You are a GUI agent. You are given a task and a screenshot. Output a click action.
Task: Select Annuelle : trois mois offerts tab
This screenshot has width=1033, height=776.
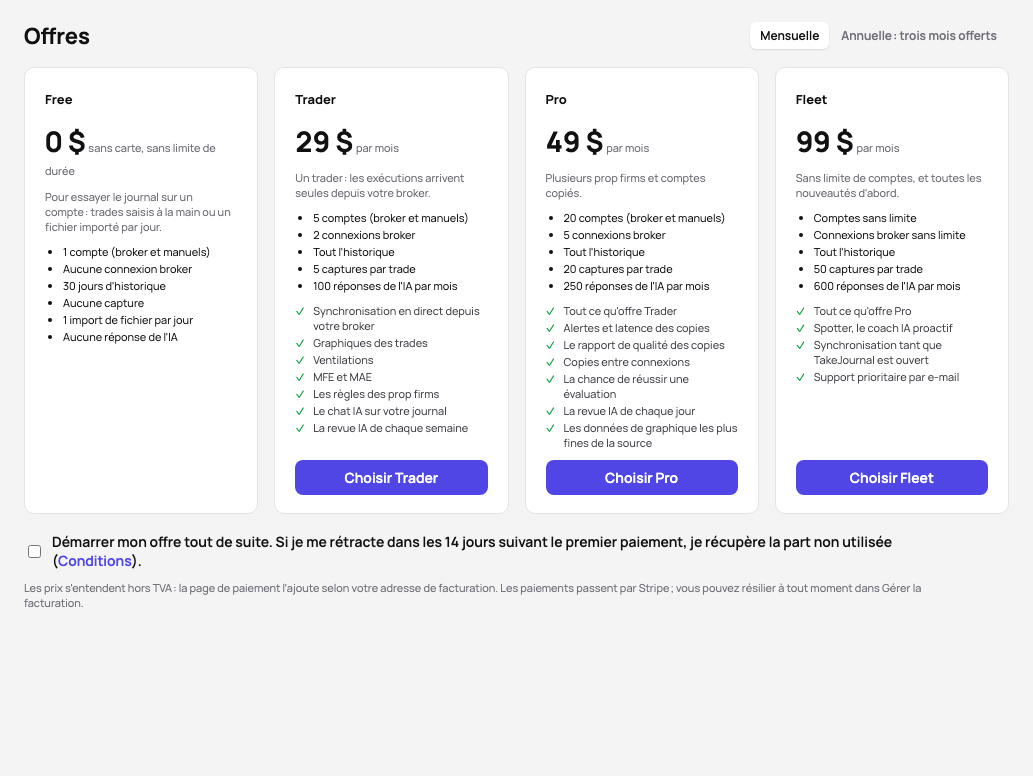(x=918, y=36)
